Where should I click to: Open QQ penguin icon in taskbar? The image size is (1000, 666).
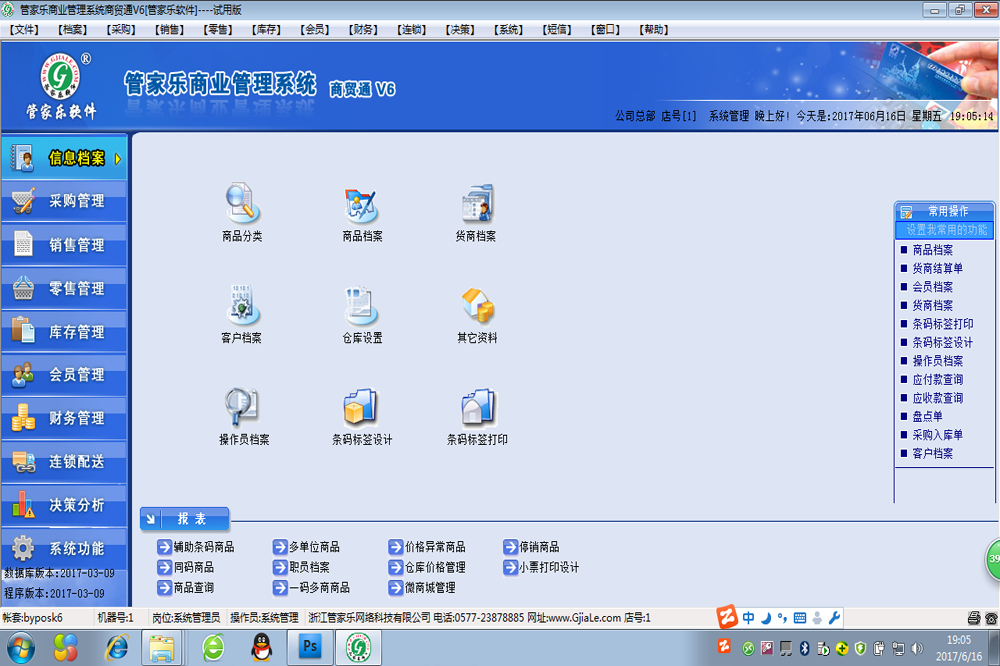pyautogui.click(x=261, y=648)
